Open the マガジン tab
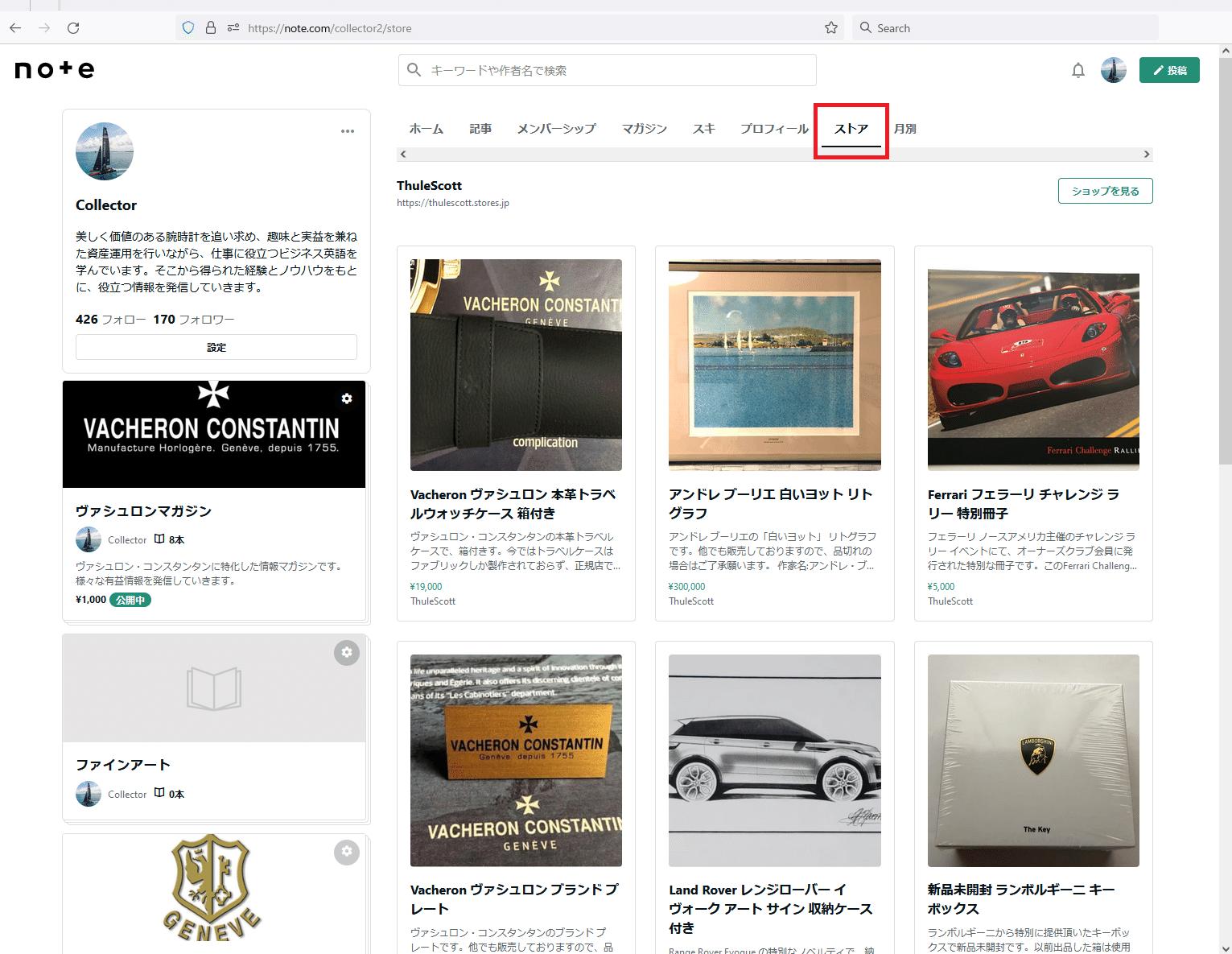 coord(645,129)
